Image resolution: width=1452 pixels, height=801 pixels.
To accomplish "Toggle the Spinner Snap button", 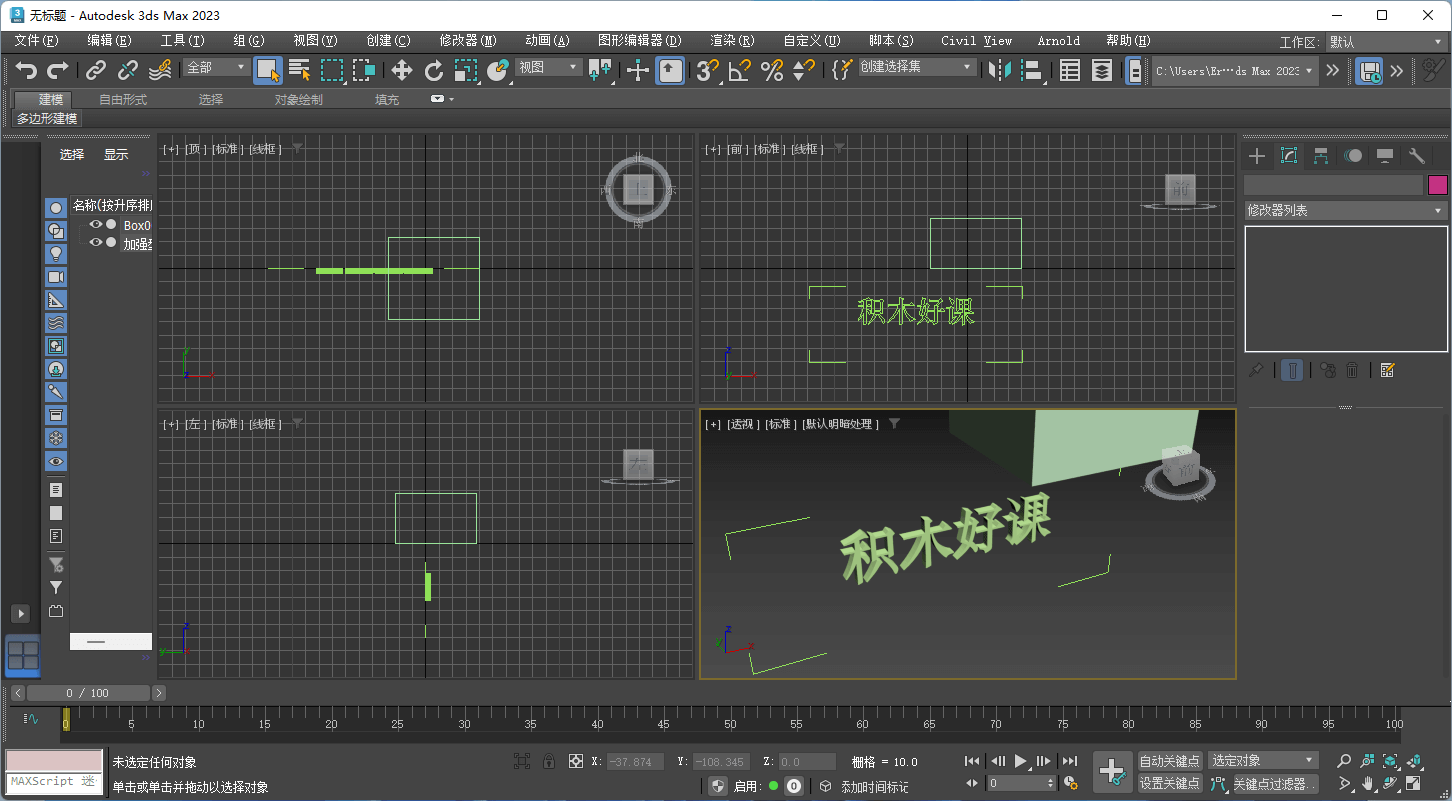I will pyautogui.click(x=803, y=70).
